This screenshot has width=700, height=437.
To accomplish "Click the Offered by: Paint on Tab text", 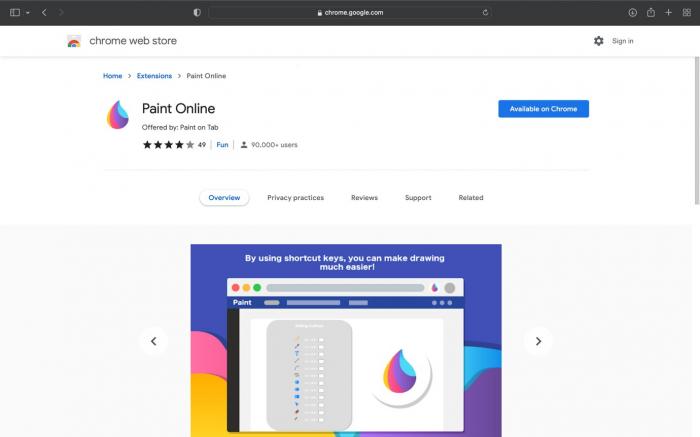I will (x=180, y=127).
